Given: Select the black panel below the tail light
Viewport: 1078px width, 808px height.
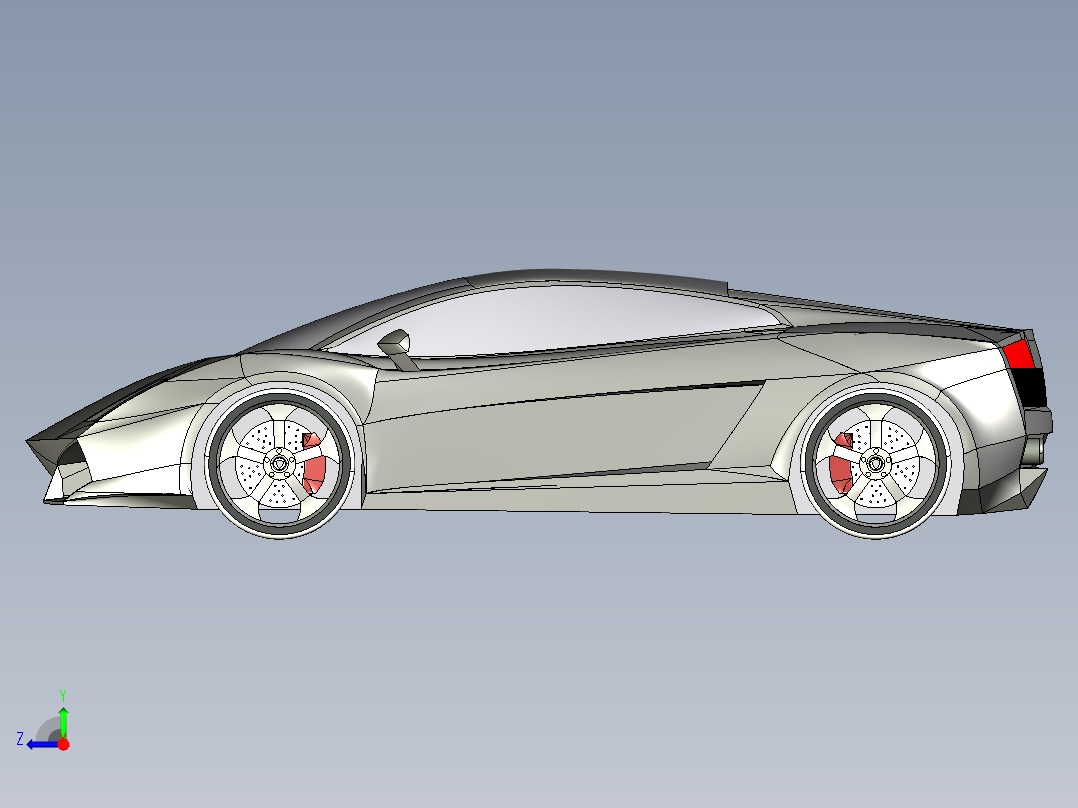Looking at the screenshot, I should pos(1030,388).
